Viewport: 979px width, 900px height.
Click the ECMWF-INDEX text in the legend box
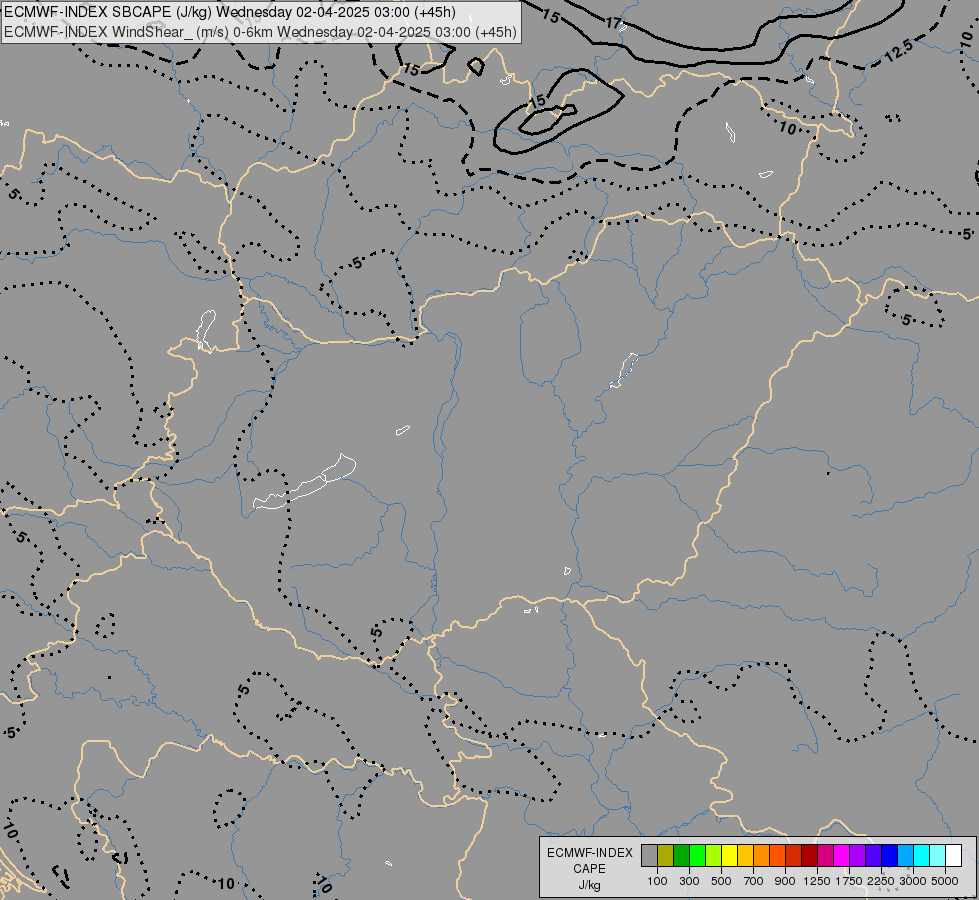[x=589, y=853]
